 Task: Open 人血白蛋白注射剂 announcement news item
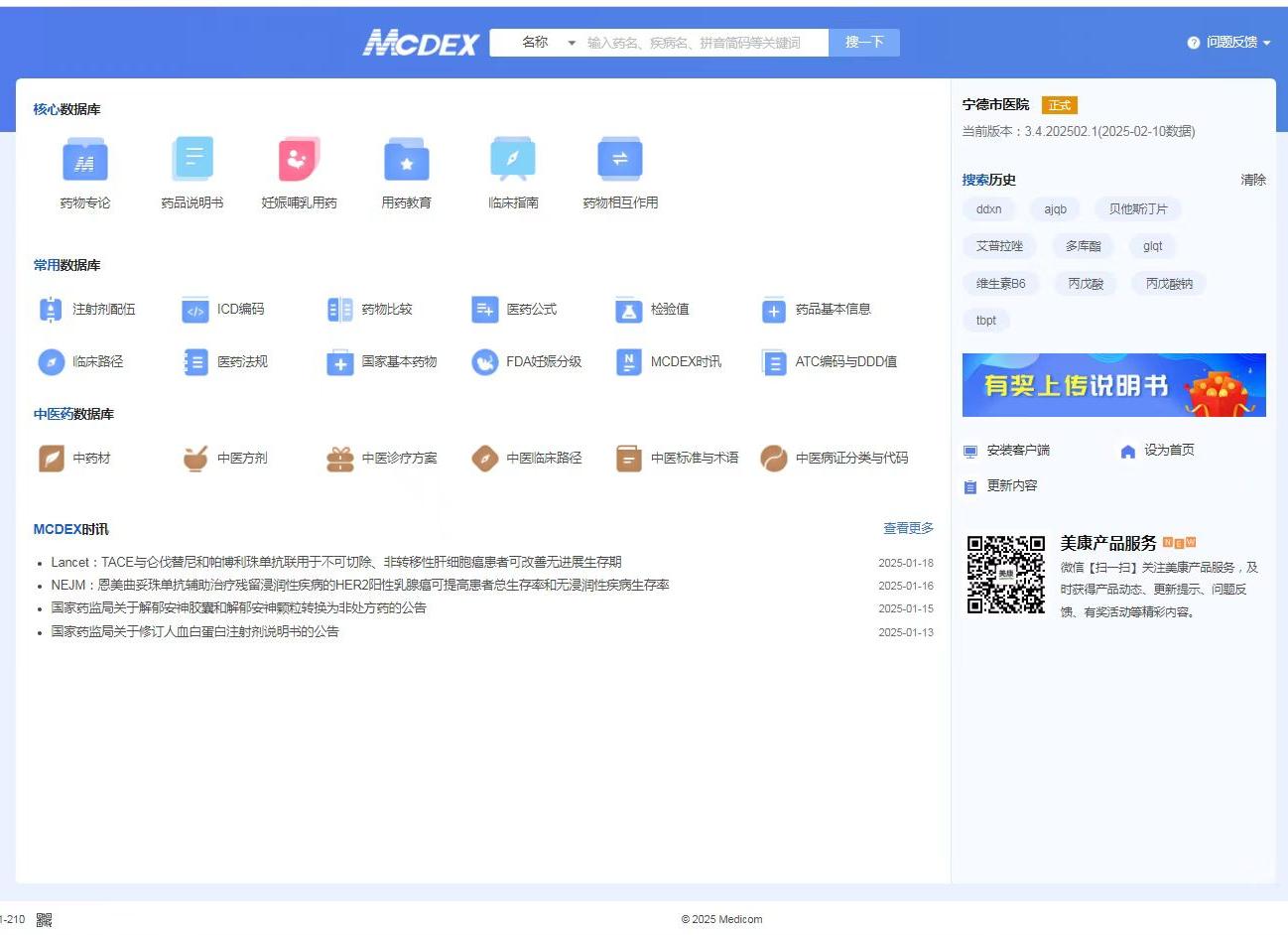coord(194,632)
